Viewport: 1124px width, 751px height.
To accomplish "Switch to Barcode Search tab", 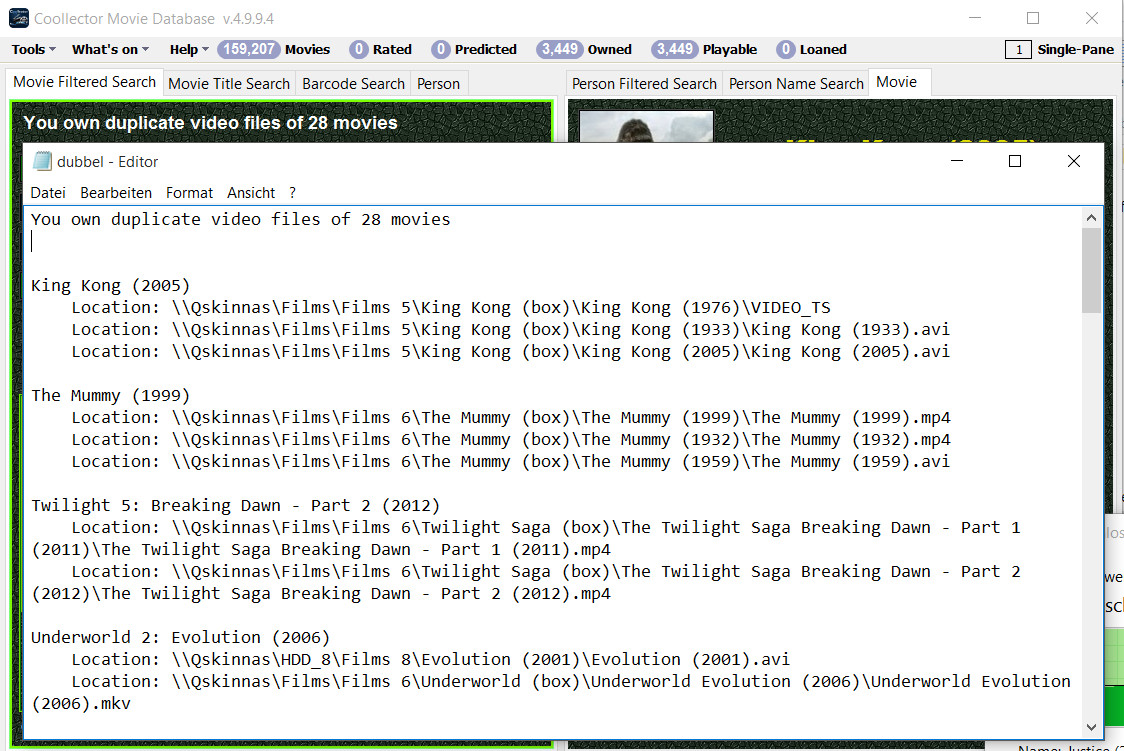I will pos(353,84).
